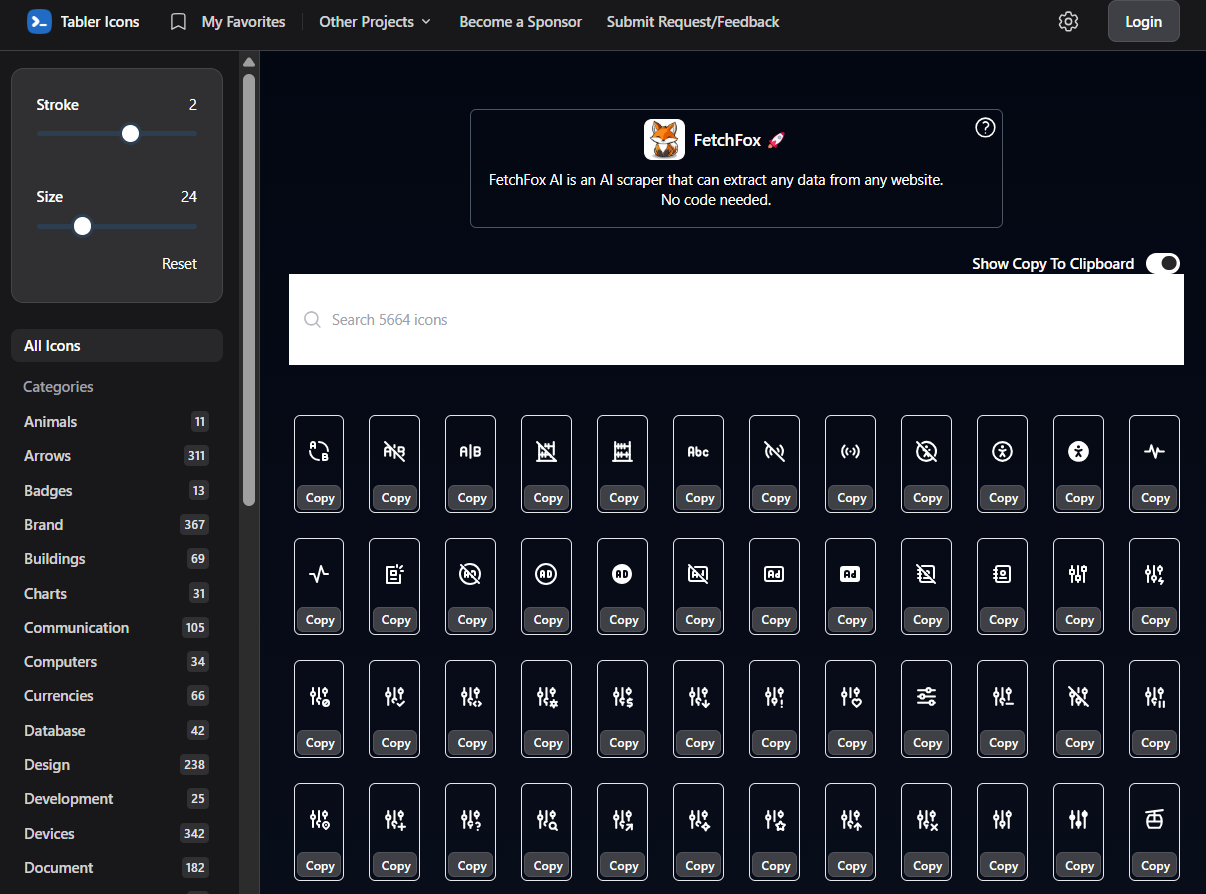
Task: Click the Stroke slider handle
Action: (130, 134)
